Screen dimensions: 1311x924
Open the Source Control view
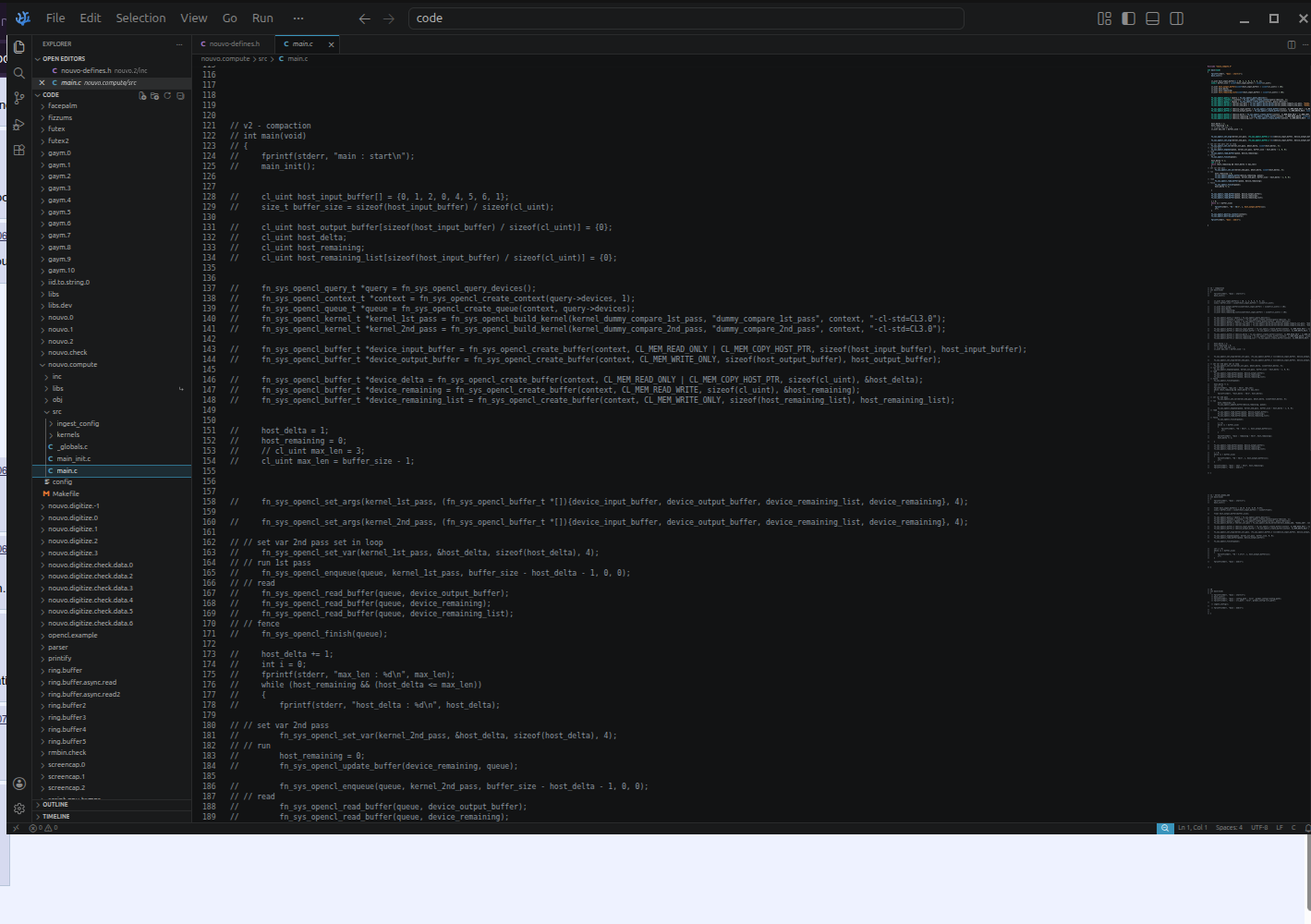[18, 98]
